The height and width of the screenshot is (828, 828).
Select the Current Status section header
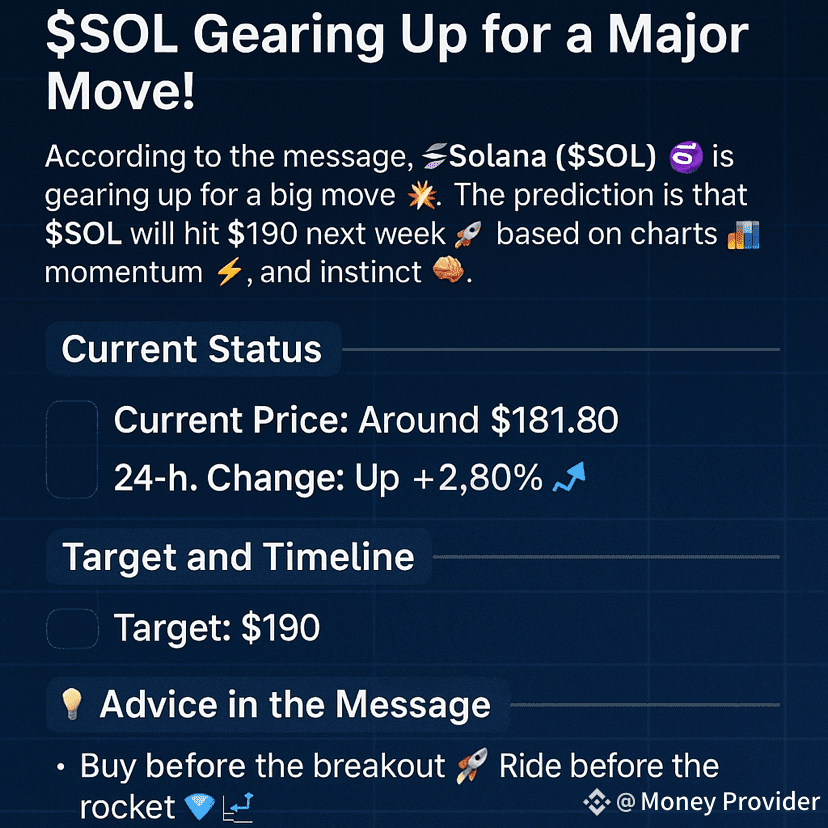tap(193, 349)
